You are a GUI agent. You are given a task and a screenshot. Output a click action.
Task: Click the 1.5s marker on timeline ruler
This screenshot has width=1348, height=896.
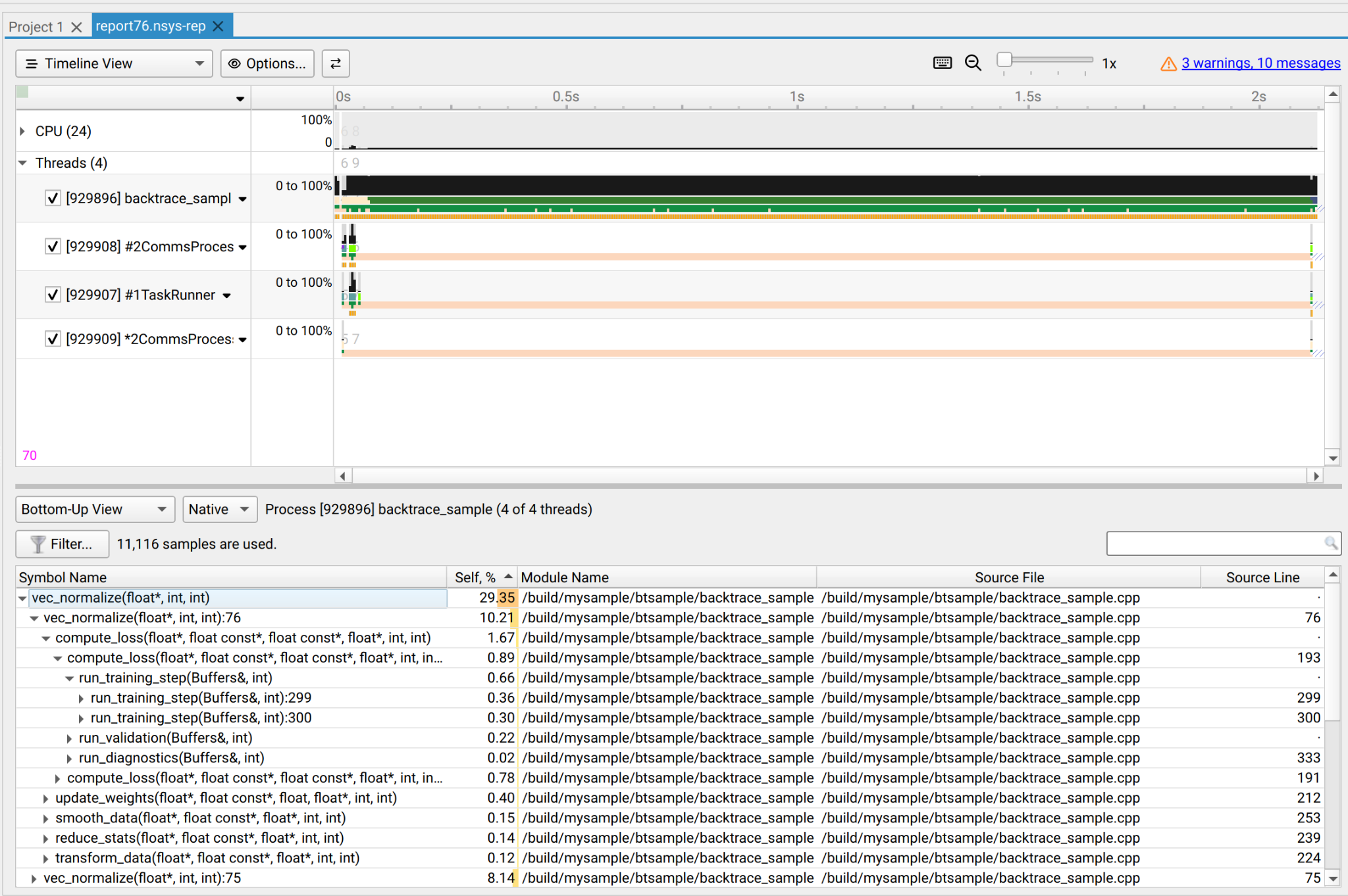1027,97
